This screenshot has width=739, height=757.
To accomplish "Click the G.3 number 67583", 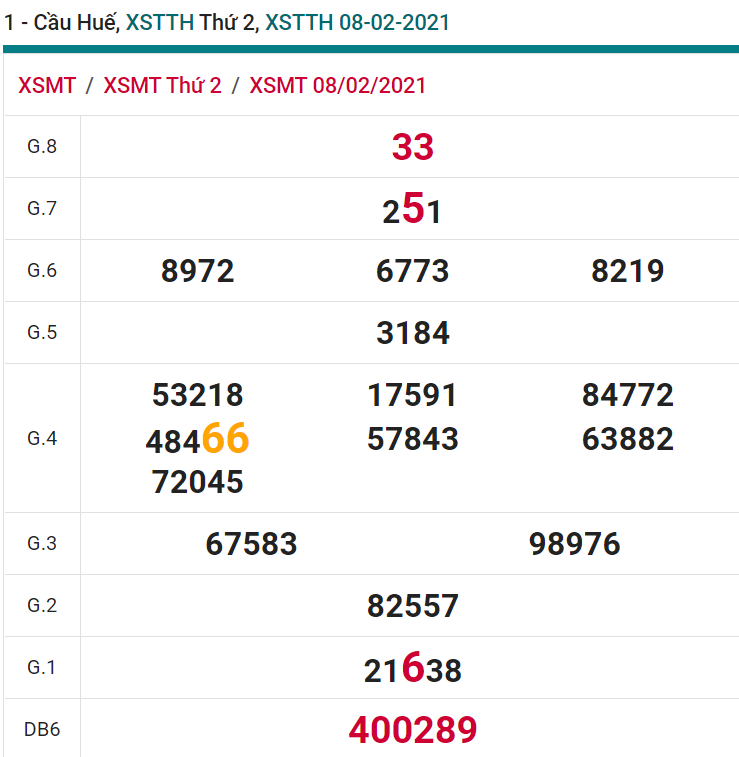I will 251,544.
